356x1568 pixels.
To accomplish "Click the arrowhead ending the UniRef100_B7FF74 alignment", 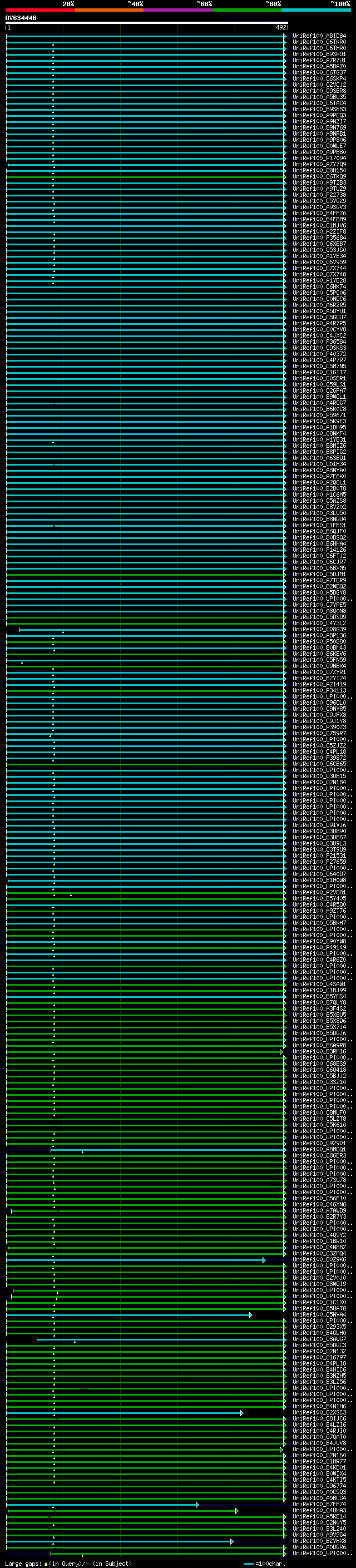I will pyautogui.click(x=196, y=1504).
